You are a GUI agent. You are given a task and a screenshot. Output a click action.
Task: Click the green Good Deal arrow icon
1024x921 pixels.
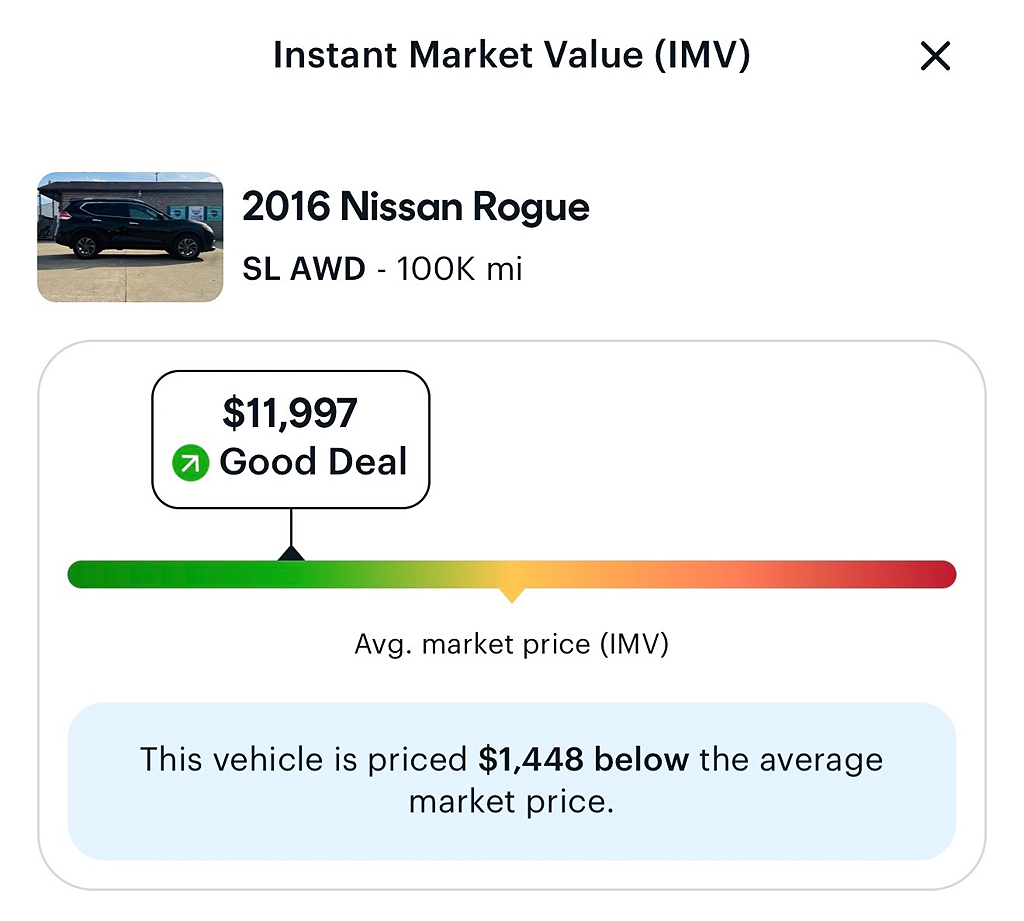pyautogui.click(x=190, y=462)
